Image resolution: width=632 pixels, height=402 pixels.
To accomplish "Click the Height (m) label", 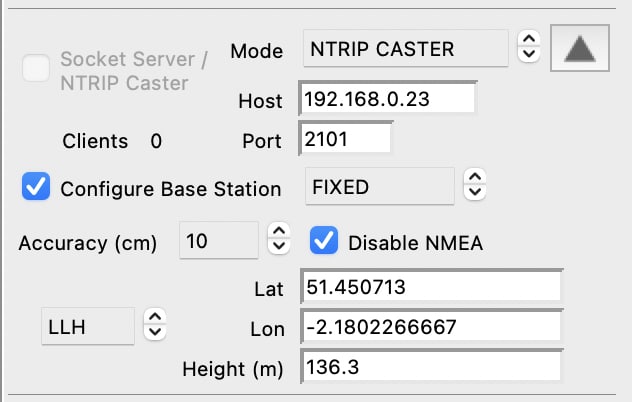I will [233, 369].
